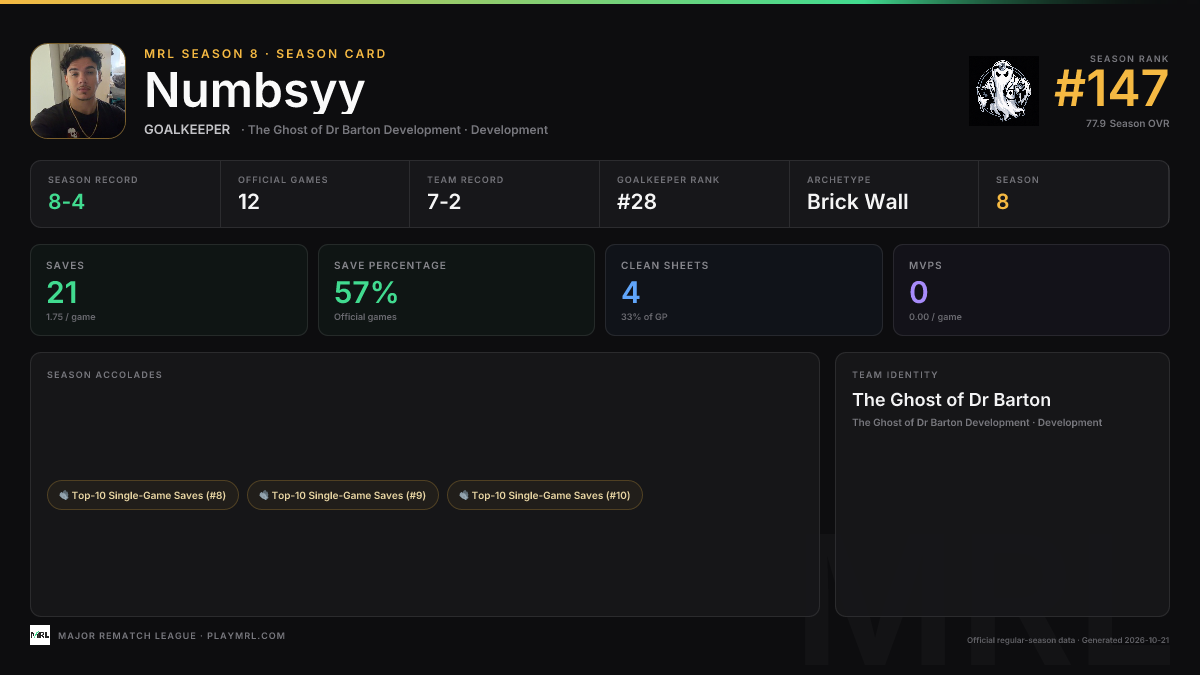Click the "7-2" team record value
This screenshot has height=675, width=1200.
click(446, 202)
